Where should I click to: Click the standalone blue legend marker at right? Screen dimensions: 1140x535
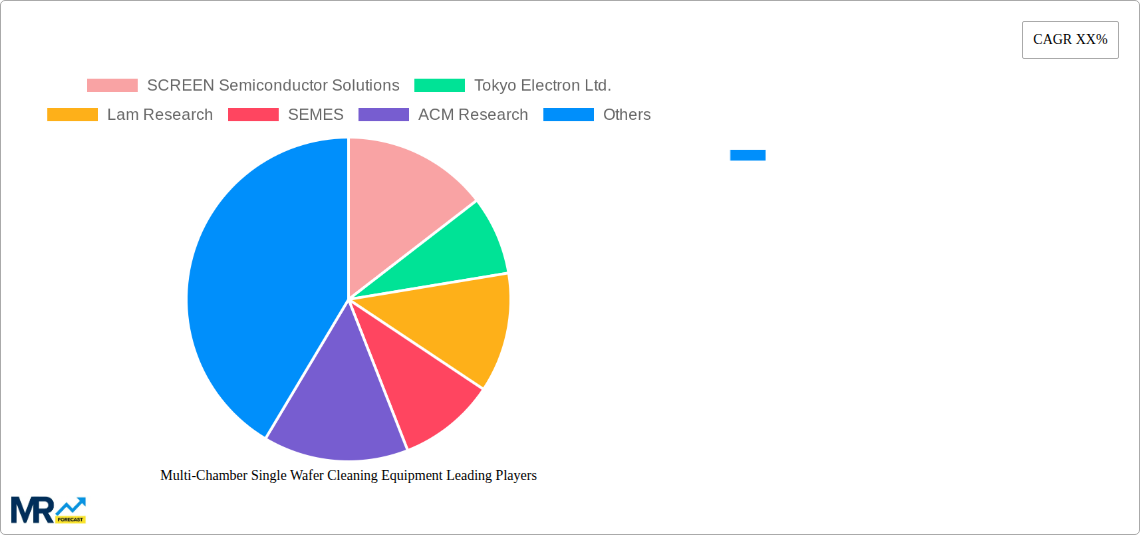click(747, 155)
